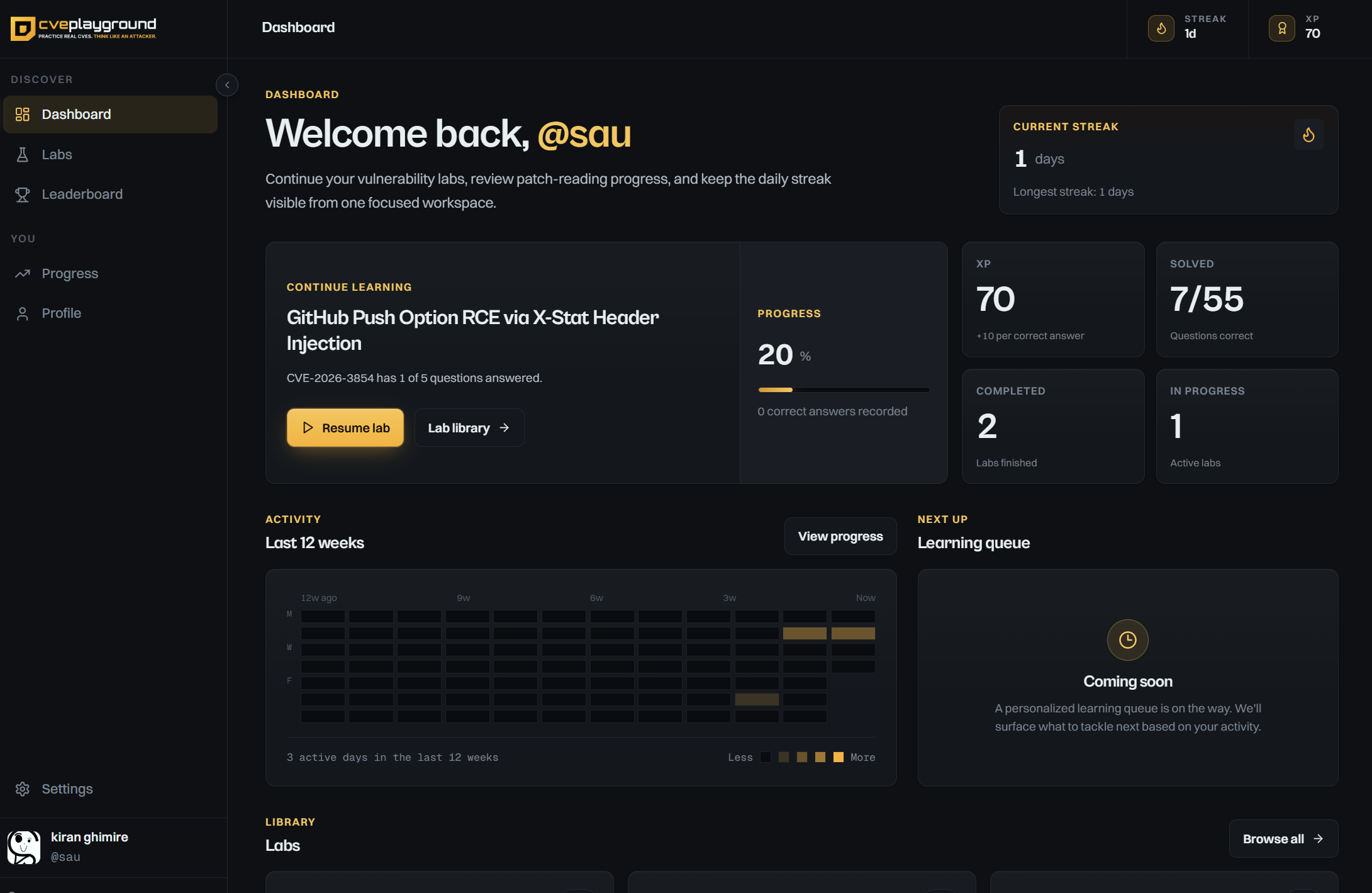
Task: Click the '+10 per correct answer' text
Action: point(1030,336)
